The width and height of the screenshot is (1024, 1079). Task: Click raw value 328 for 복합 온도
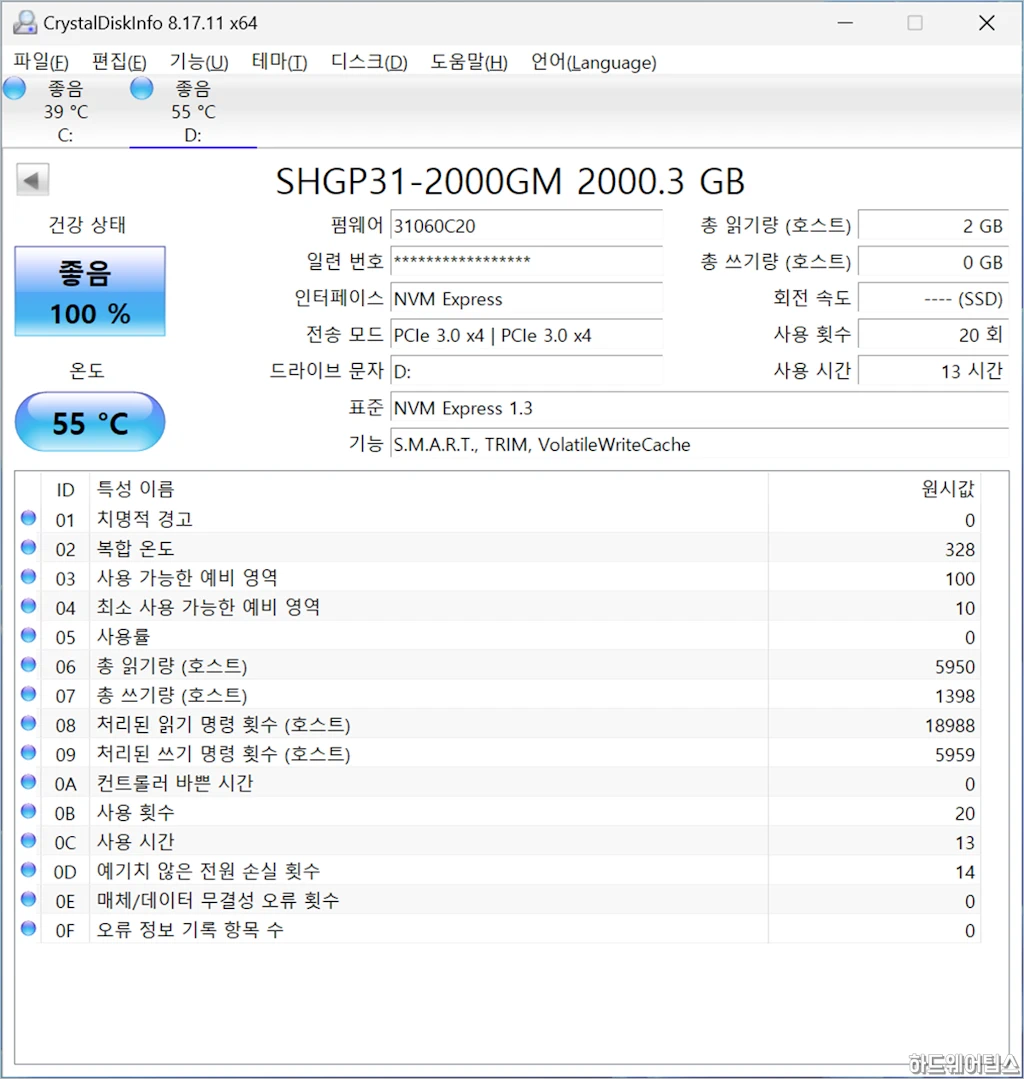point(959,549)
